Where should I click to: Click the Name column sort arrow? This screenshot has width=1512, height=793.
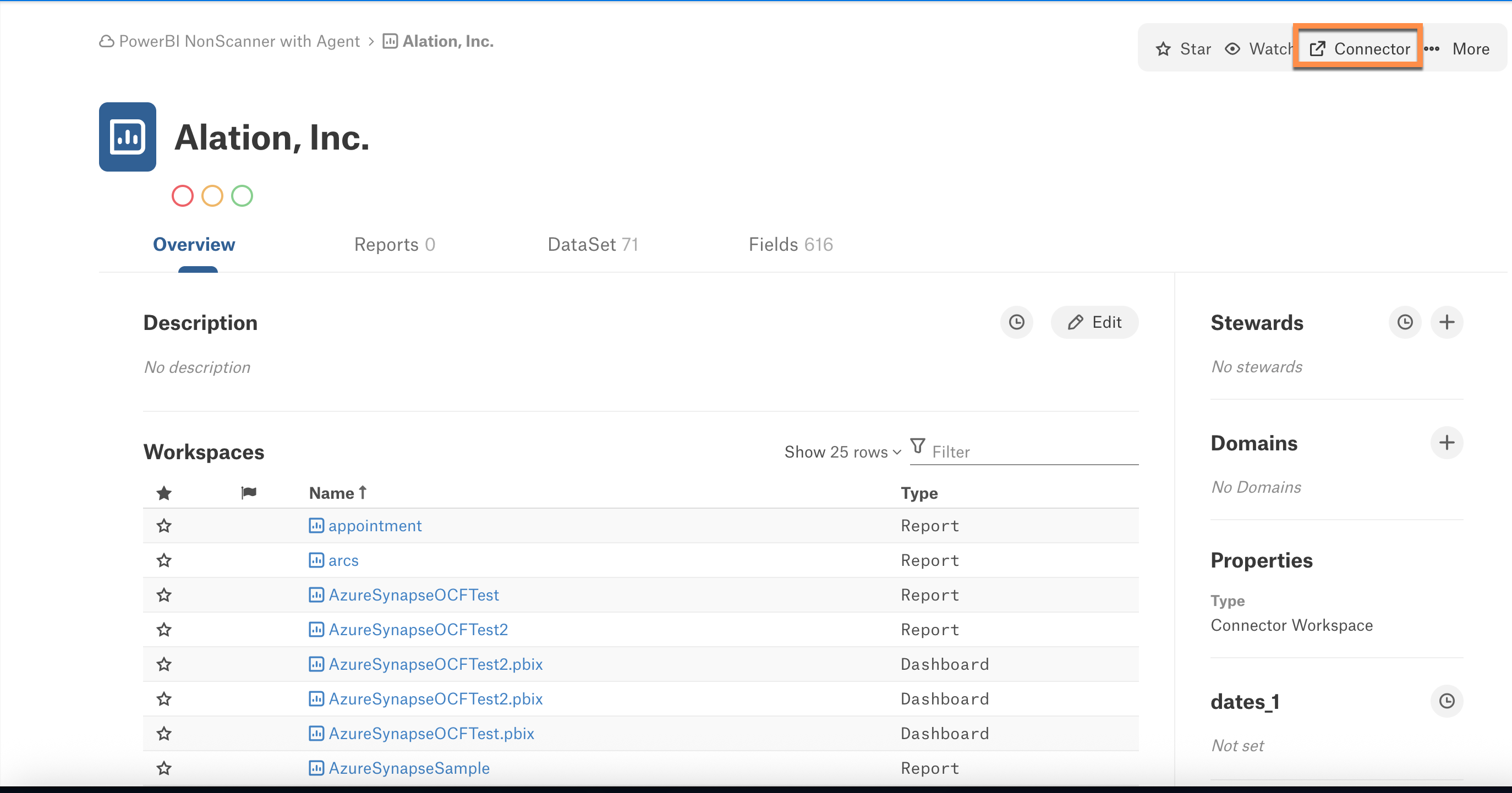363,492
